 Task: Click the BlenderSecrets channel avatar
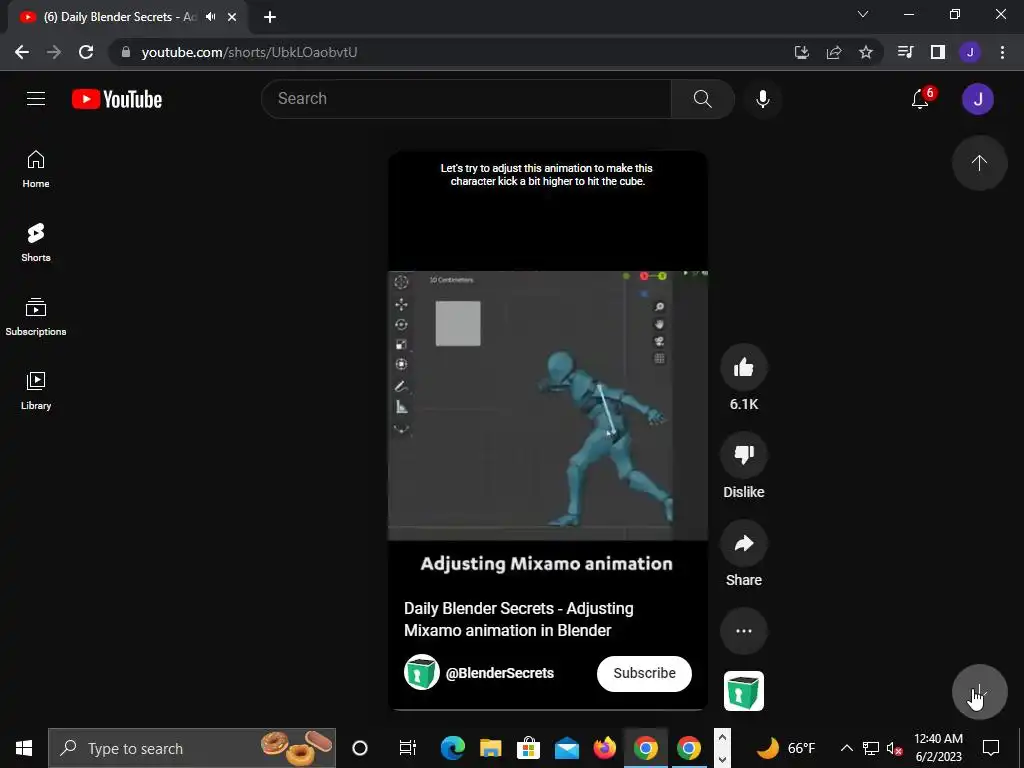(x=421, y=672)
